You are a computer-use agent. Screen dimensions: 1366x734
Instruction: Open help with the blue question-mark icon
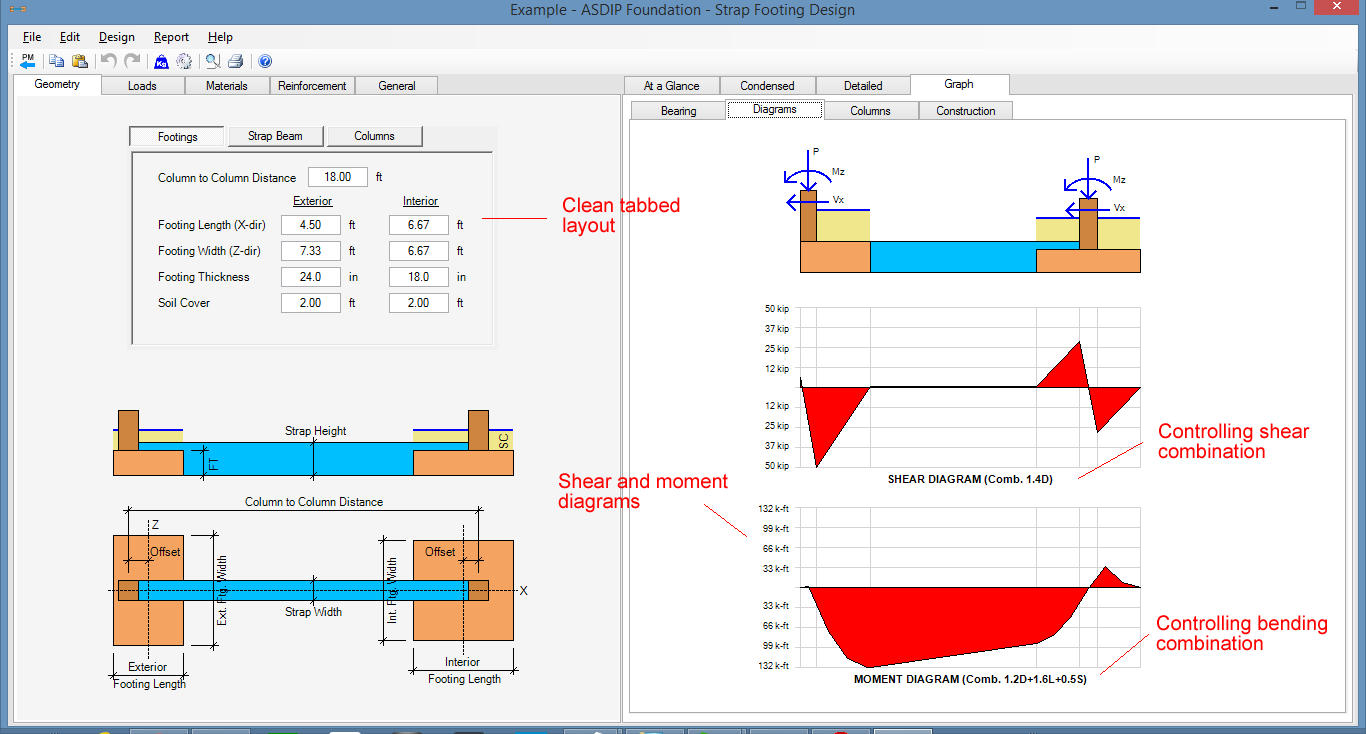[265, 61]
